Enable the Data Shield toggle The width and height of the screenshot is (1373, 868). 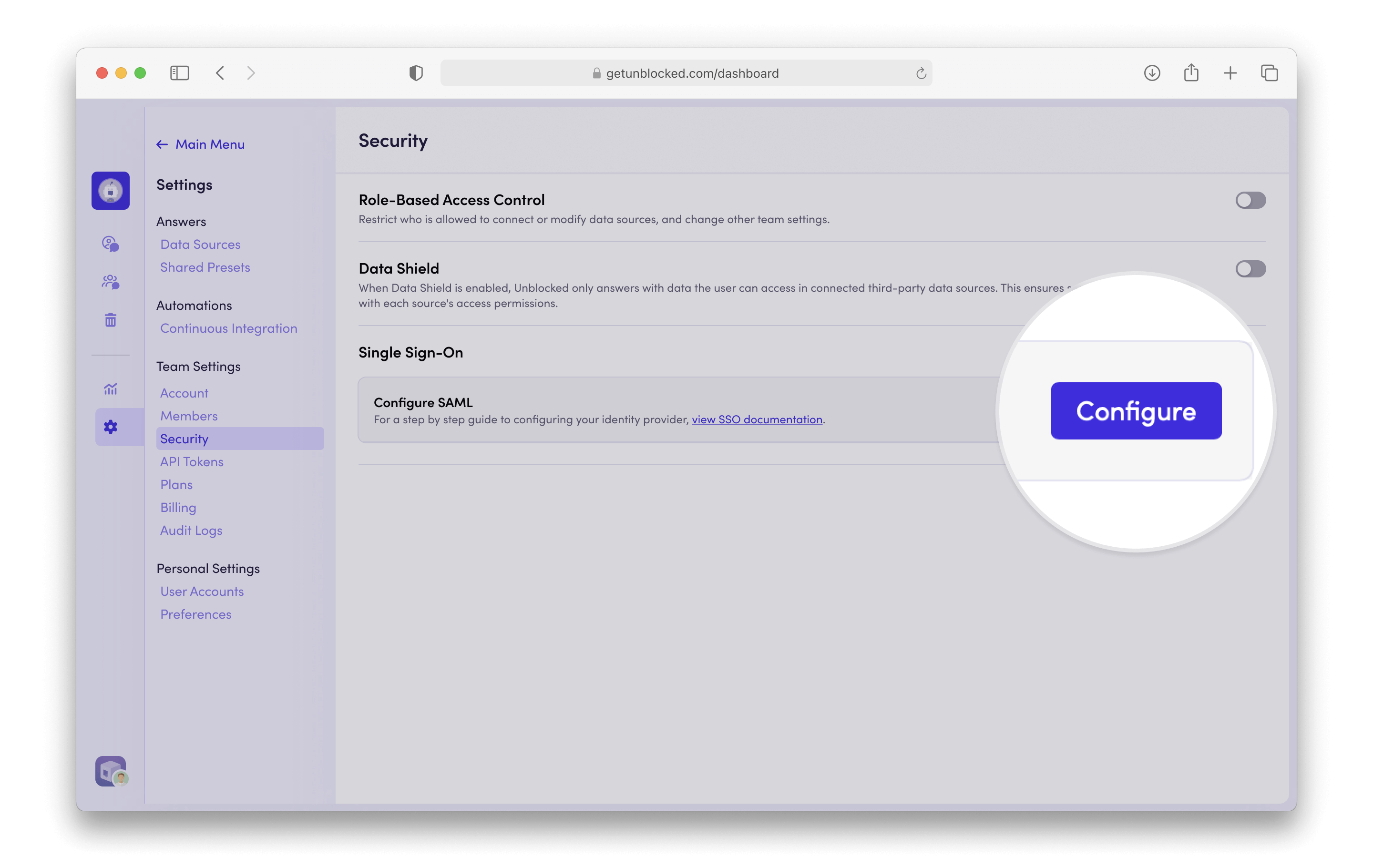click(x=1250, y=269)
